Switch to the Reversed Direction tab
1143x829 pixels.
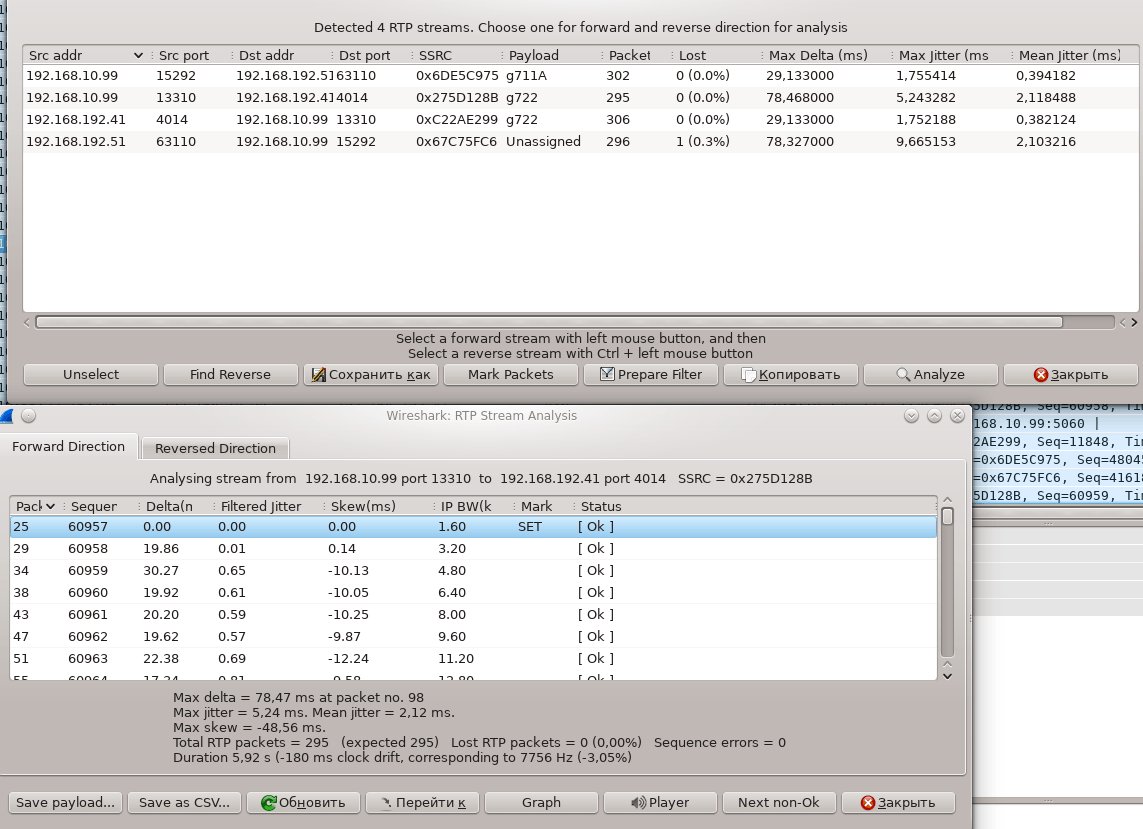215,448
